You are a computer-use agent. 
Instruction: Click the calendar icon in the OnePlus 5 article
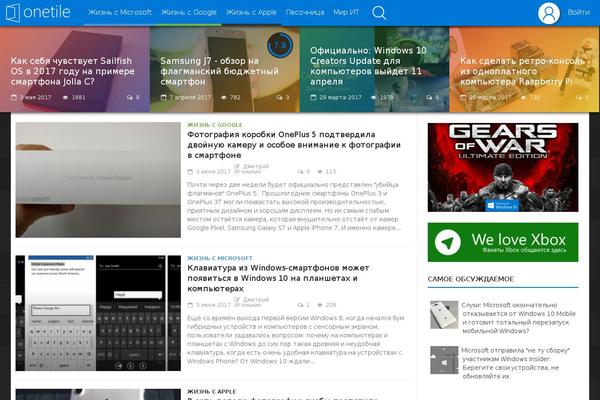(190, 172)
